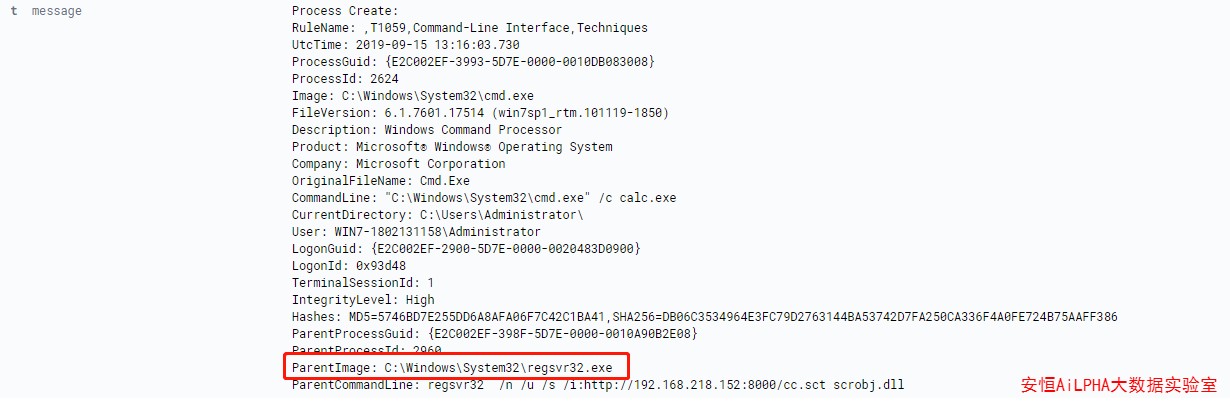Click the string type 't' field icon
The height and width of the screenshot is (406, 1230).
13,11
